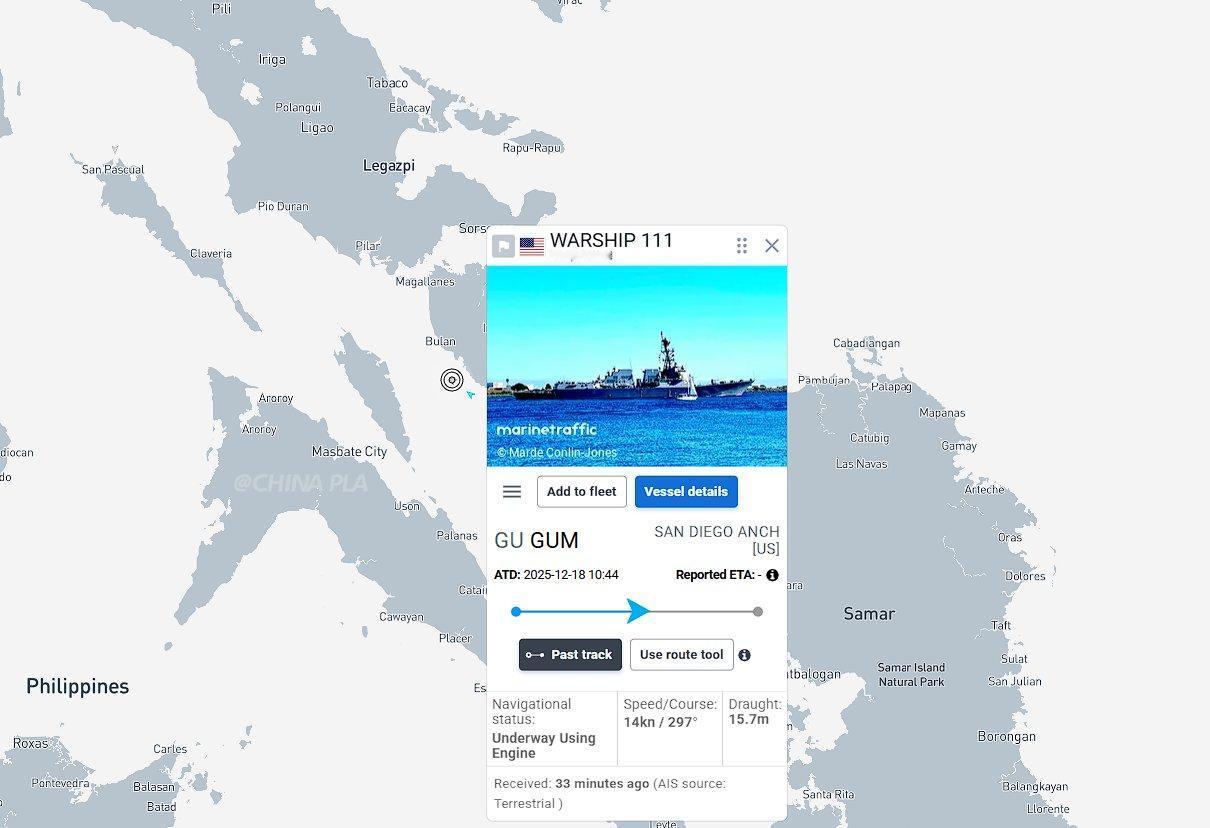The width and height of the screenshot is (1210, 828).
Task: Click the United States flag icon
Action: pyautogui.click(x=532, y=246)
